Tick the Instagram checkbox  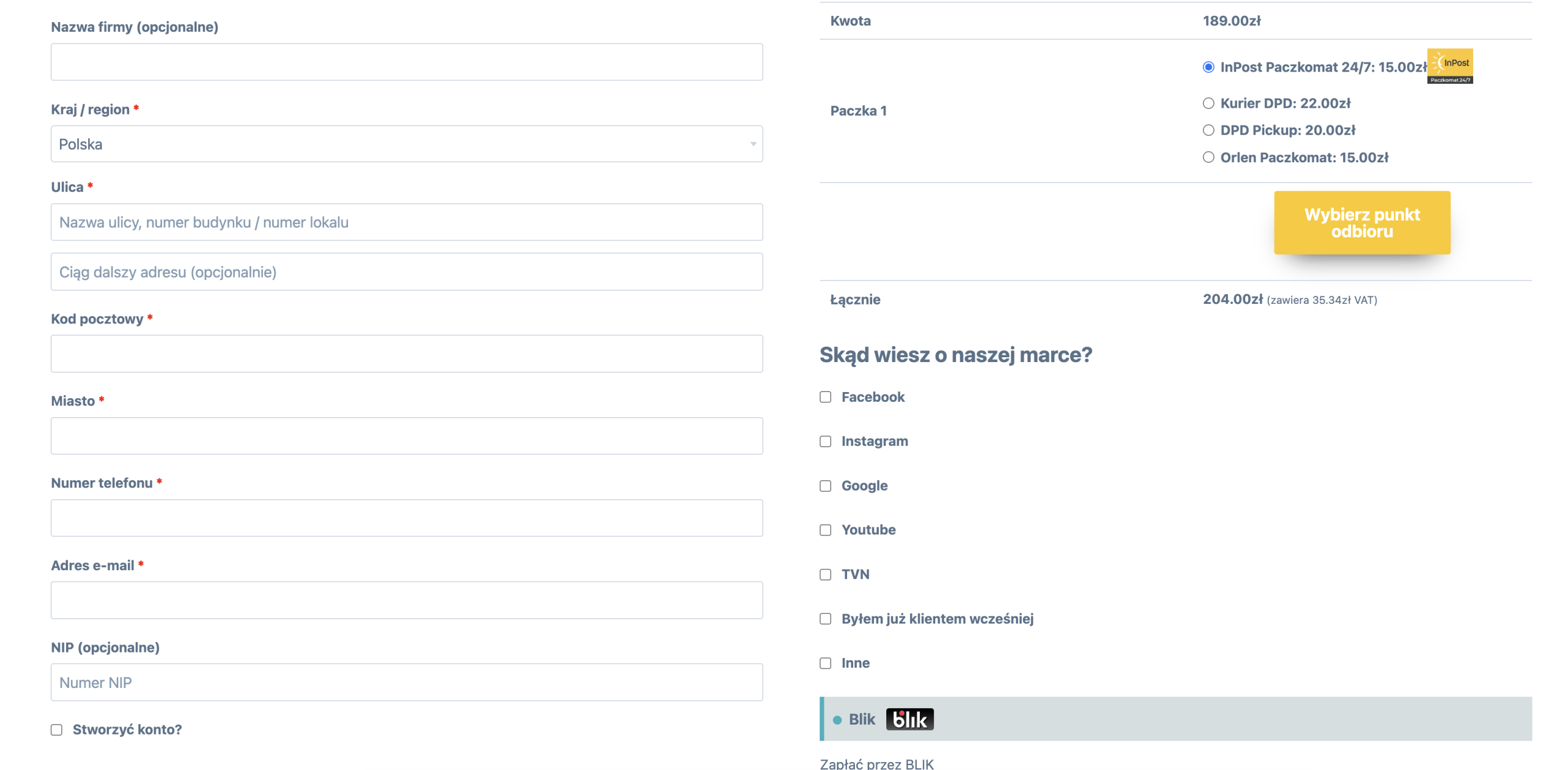[825, 442]
